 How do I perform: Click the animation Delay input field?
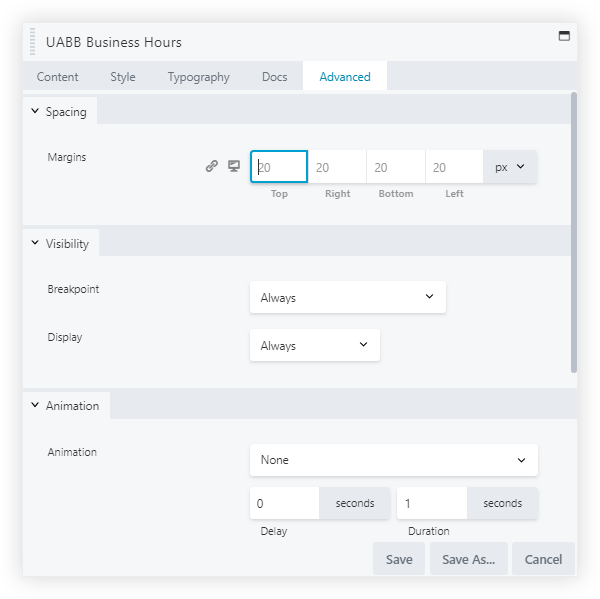pos(284,503)
